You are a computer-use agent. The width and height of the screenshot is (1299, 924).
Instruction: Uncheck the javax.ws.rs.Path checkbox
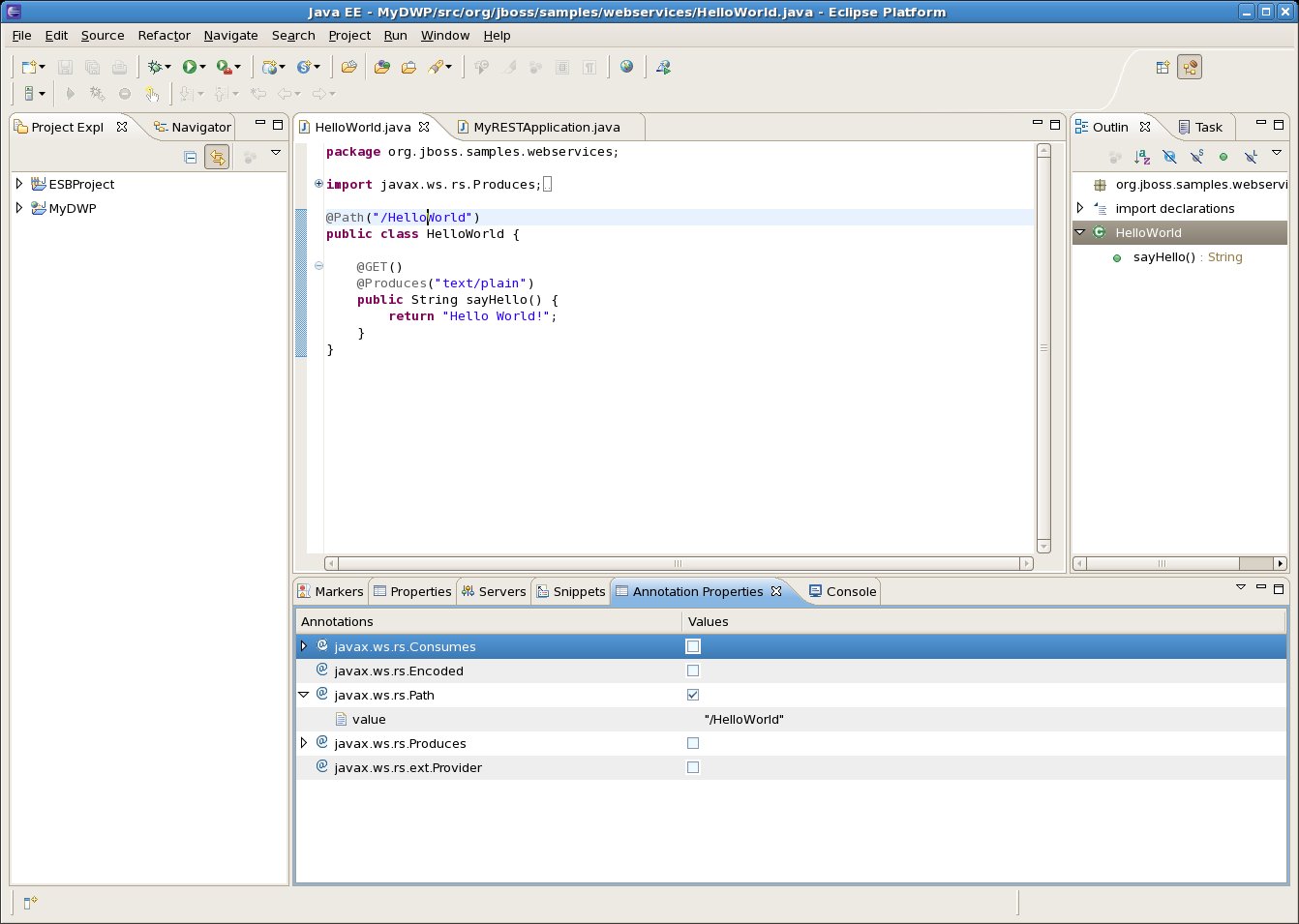click(x=693, y=695)
